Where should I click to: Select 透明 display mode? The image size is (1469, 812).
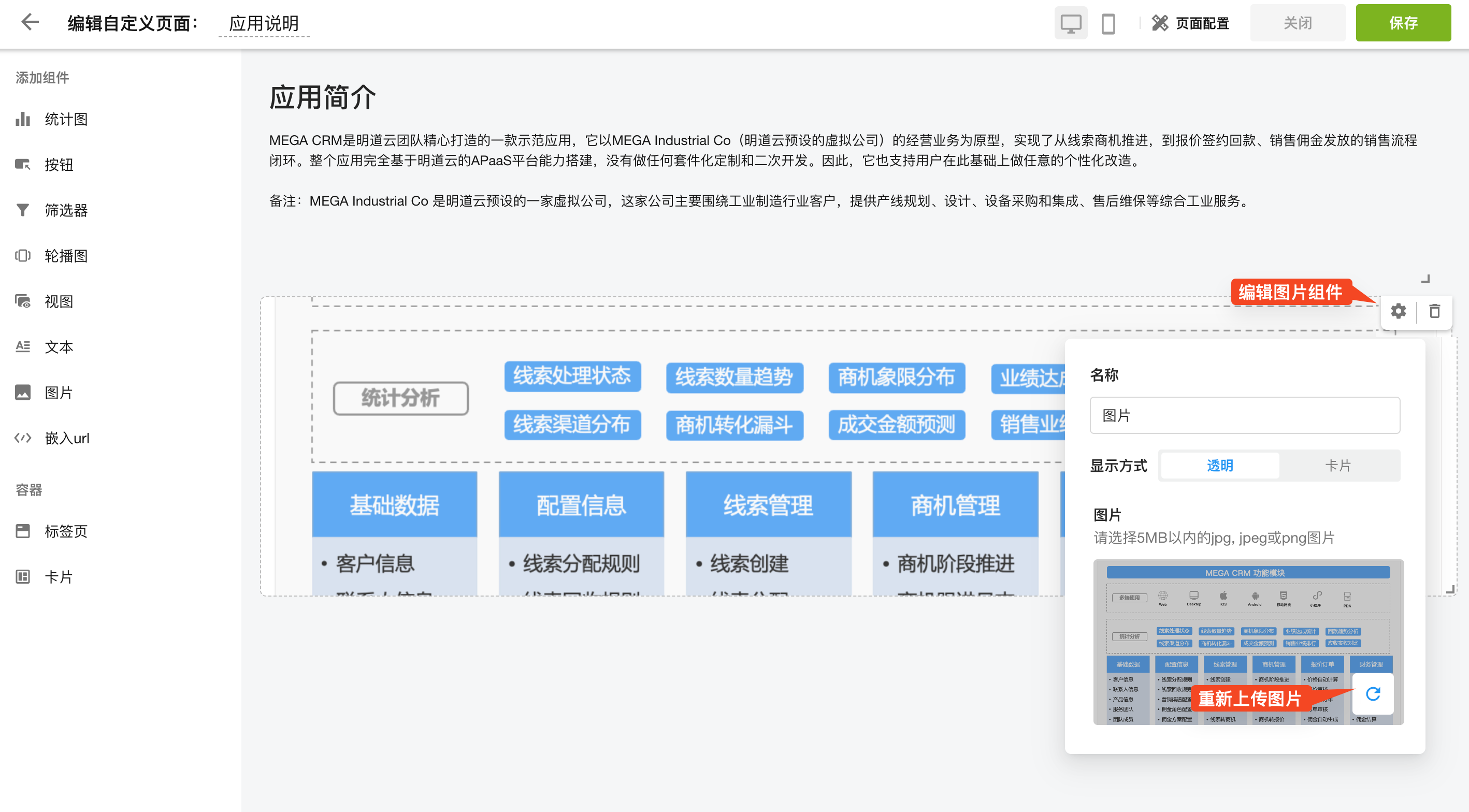1220,466
